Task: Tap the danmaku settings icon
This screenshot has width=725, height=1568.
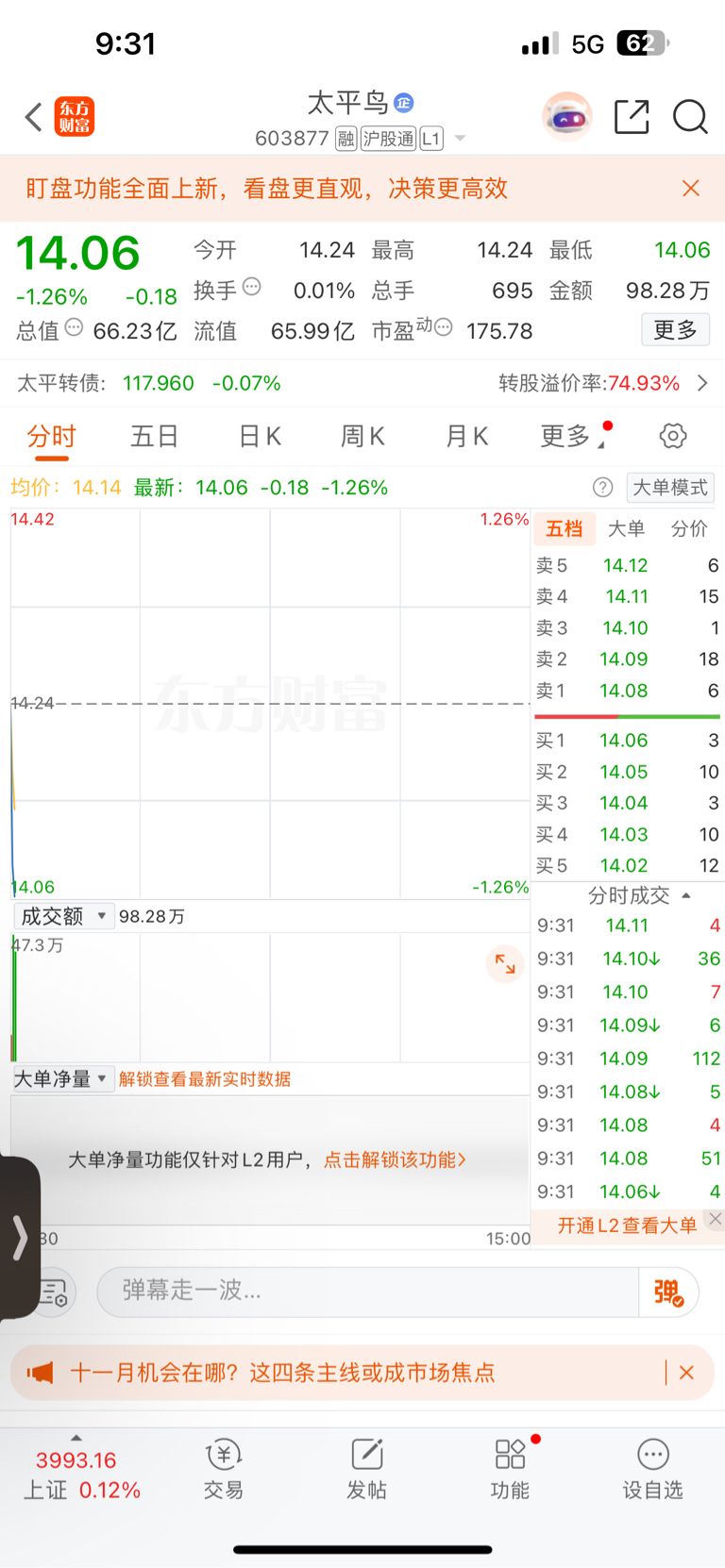Action: click(x=55, y=1293)
